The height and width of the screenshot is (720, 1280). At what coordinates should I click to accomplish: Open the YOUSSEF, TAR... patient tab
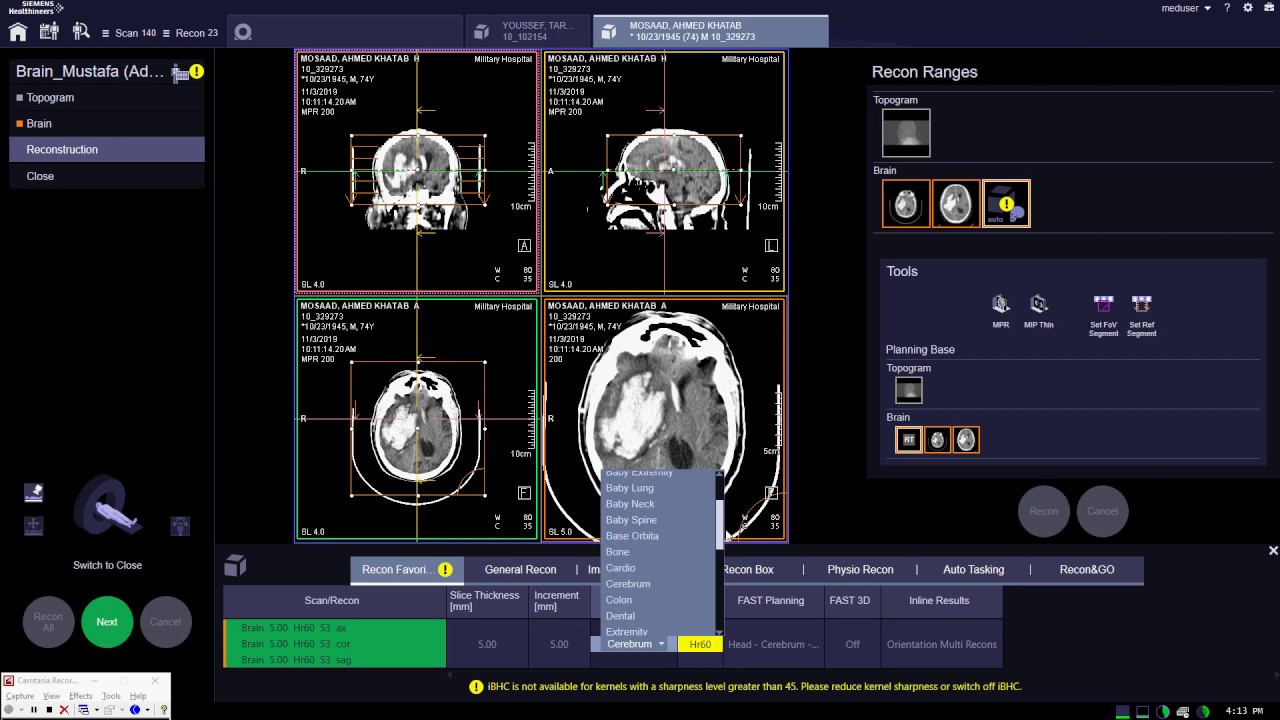[x=527, y=31]
